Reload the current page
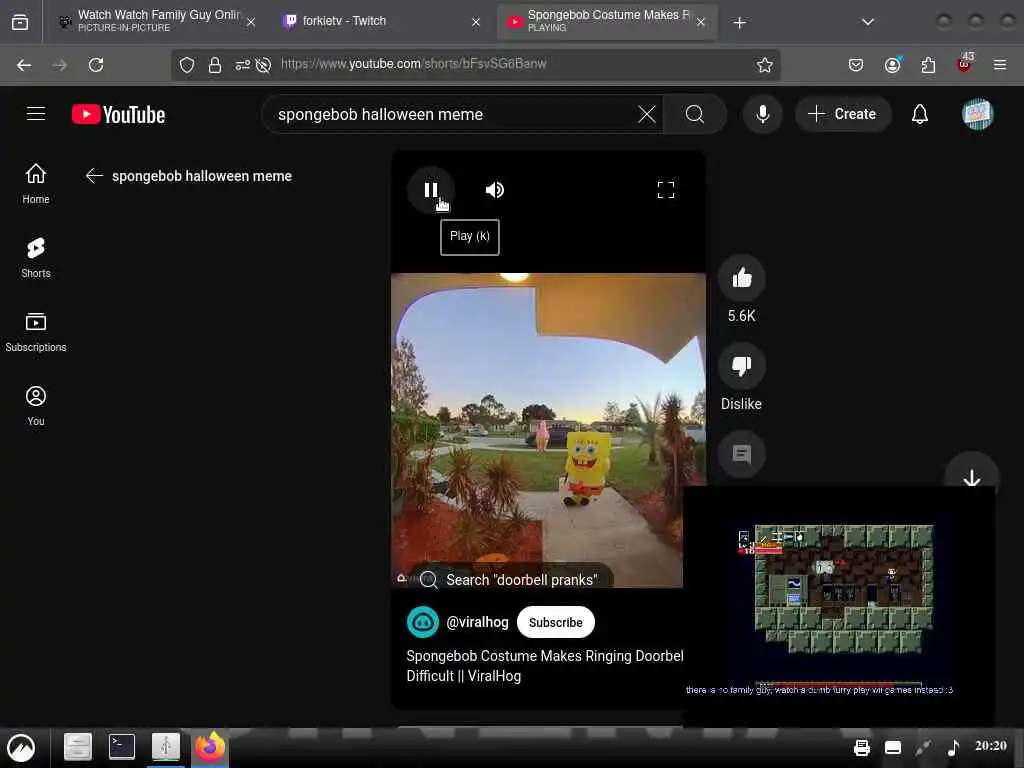 coord(96,65)
